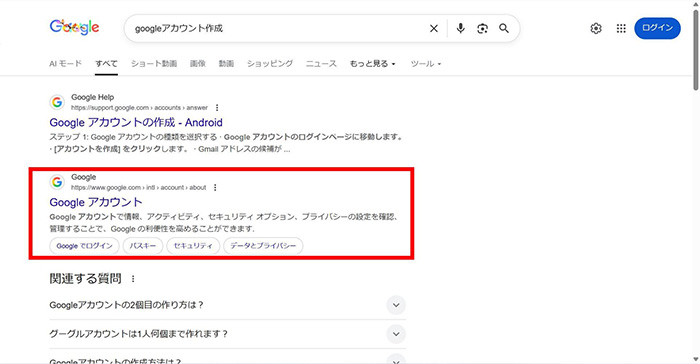Switch to the AI モード tab

point(66,63)
